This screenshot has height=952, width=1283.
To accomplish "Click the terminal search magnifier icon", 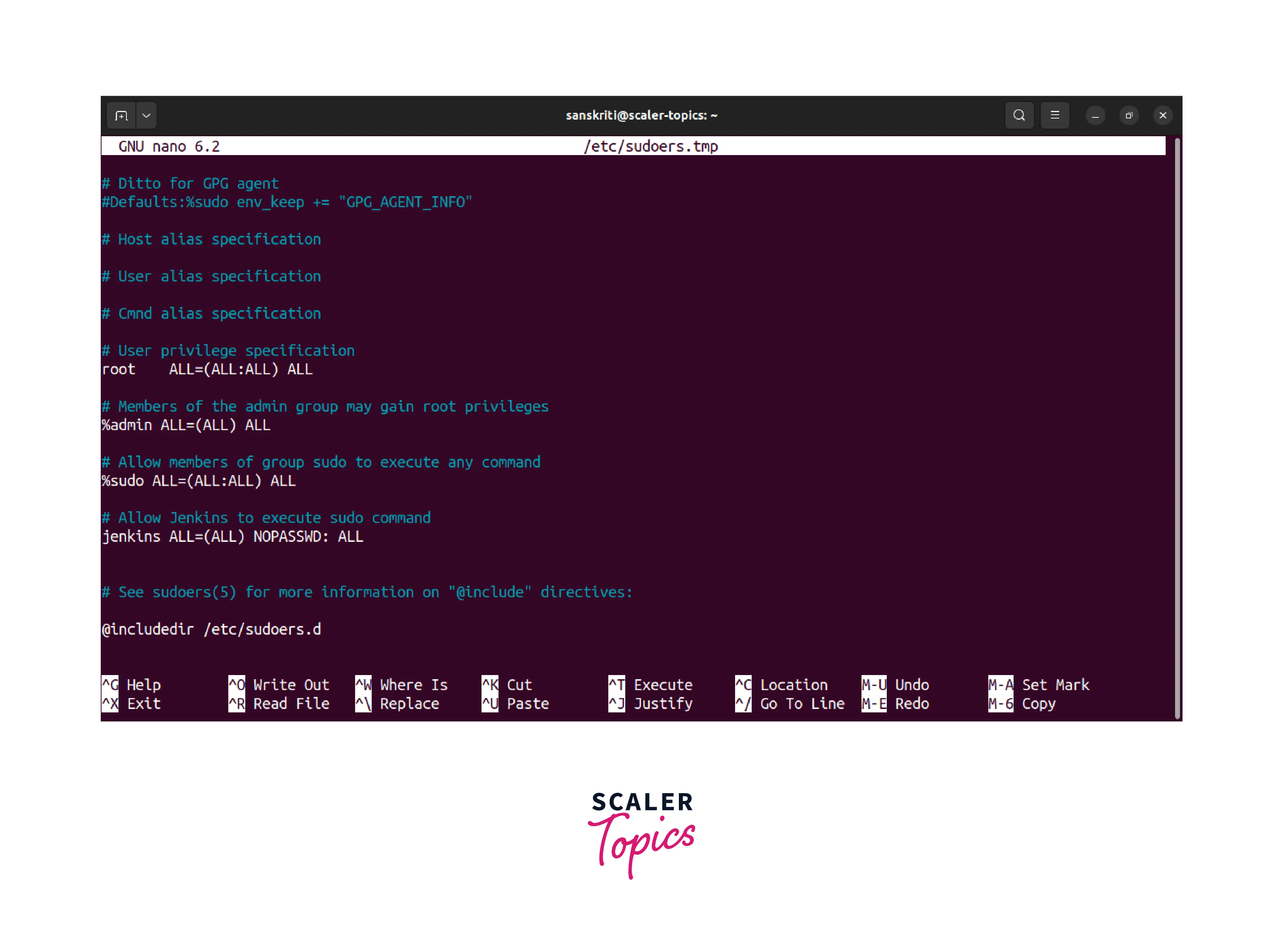I will click(x=1019, y=115).
